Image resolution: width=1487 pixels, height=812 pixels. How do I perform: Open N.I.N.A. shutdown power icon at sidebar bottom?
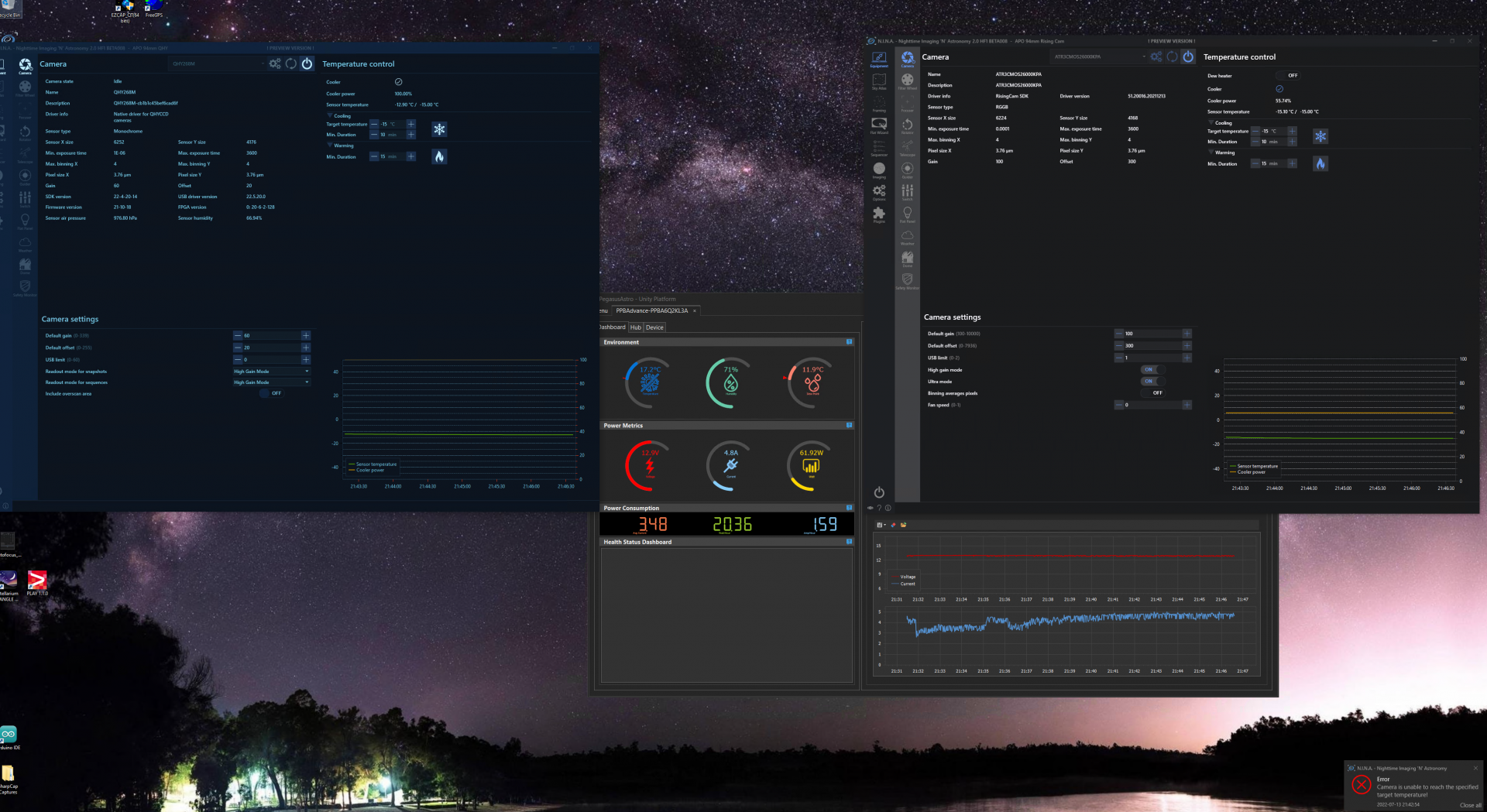(x=879, y=492)
